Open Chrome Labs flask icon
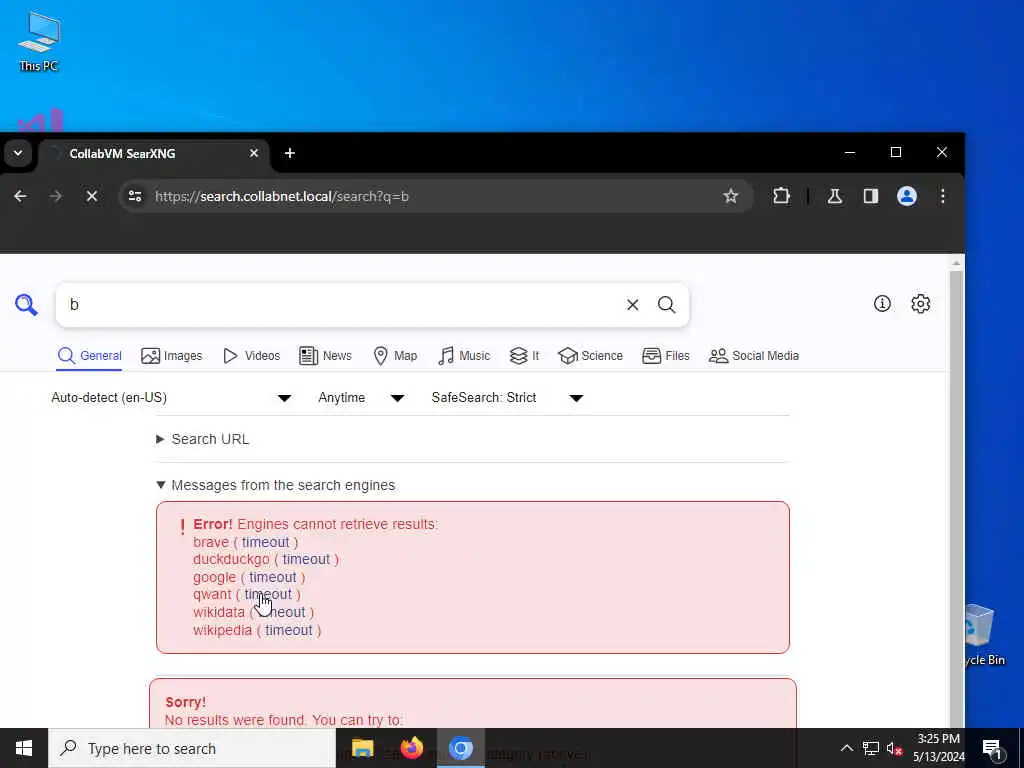 click(835, 196)
